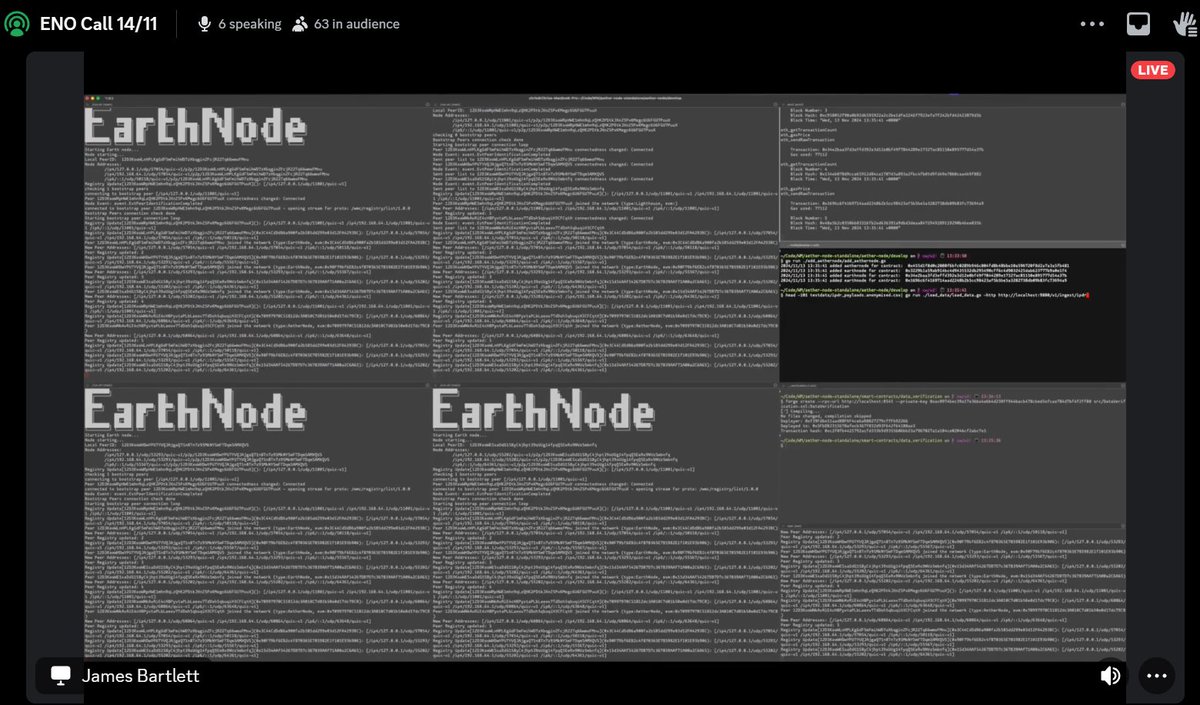
Task: Click the bottom-left EarthNode terminal pane
Action: pos(255,521)
